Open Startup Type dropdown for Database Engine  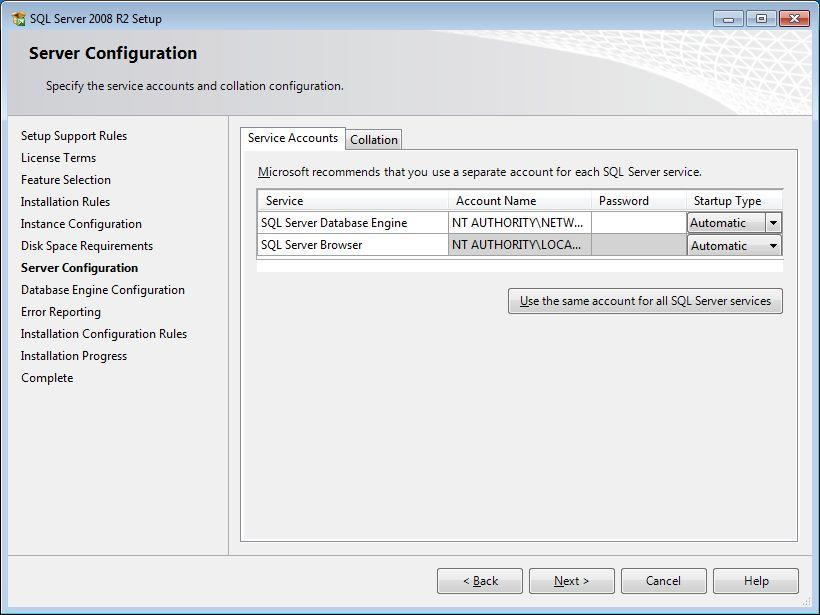tap(773, 223)
